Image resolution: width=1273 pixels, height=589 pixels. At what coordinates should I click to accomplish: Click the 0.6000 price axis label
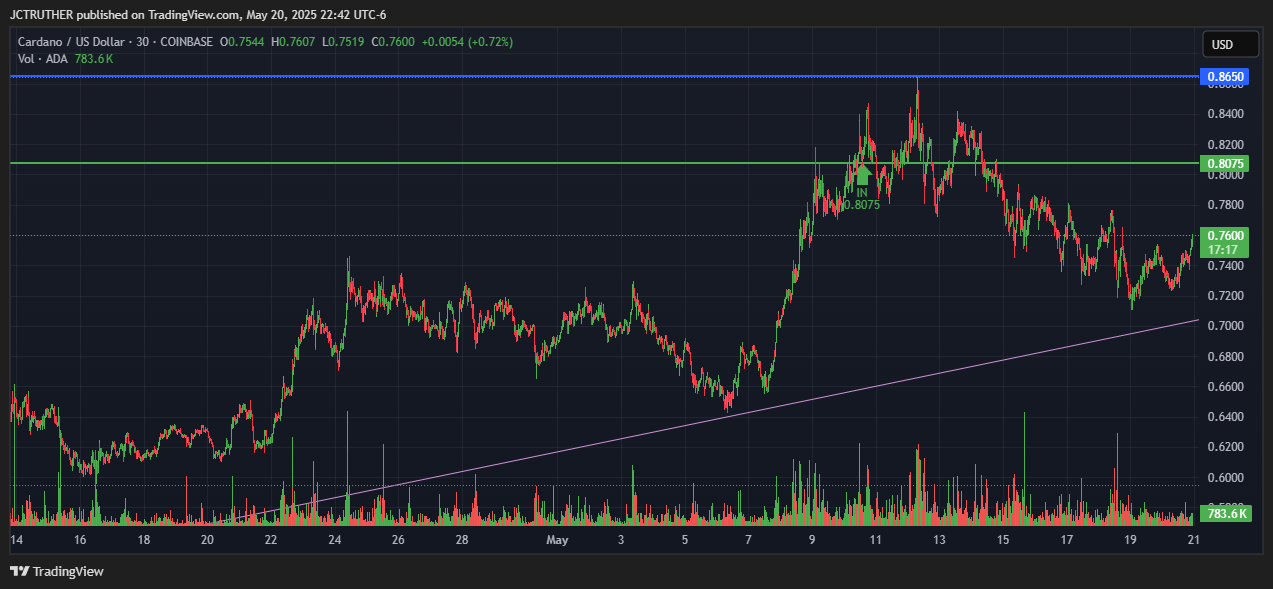pyautogui.click(x=1225, y=477)
